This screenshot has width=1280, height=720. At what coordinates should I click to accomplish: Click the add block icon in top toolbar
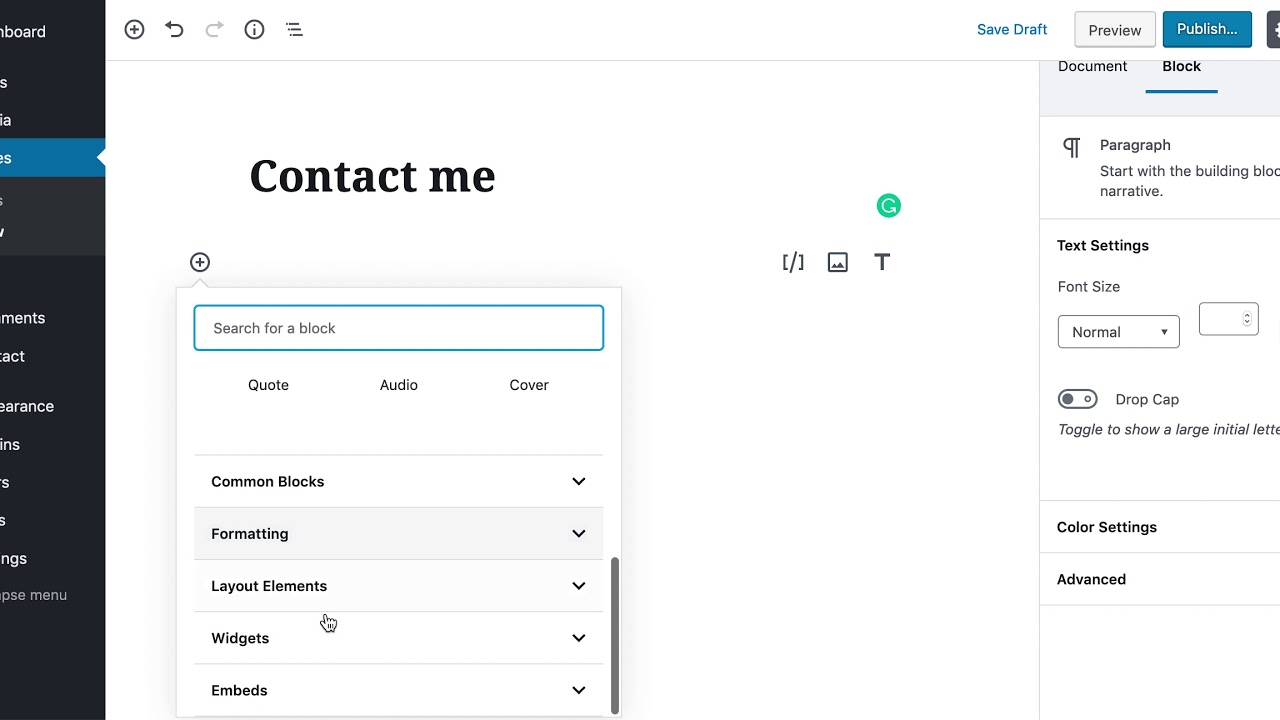(134, 30)
